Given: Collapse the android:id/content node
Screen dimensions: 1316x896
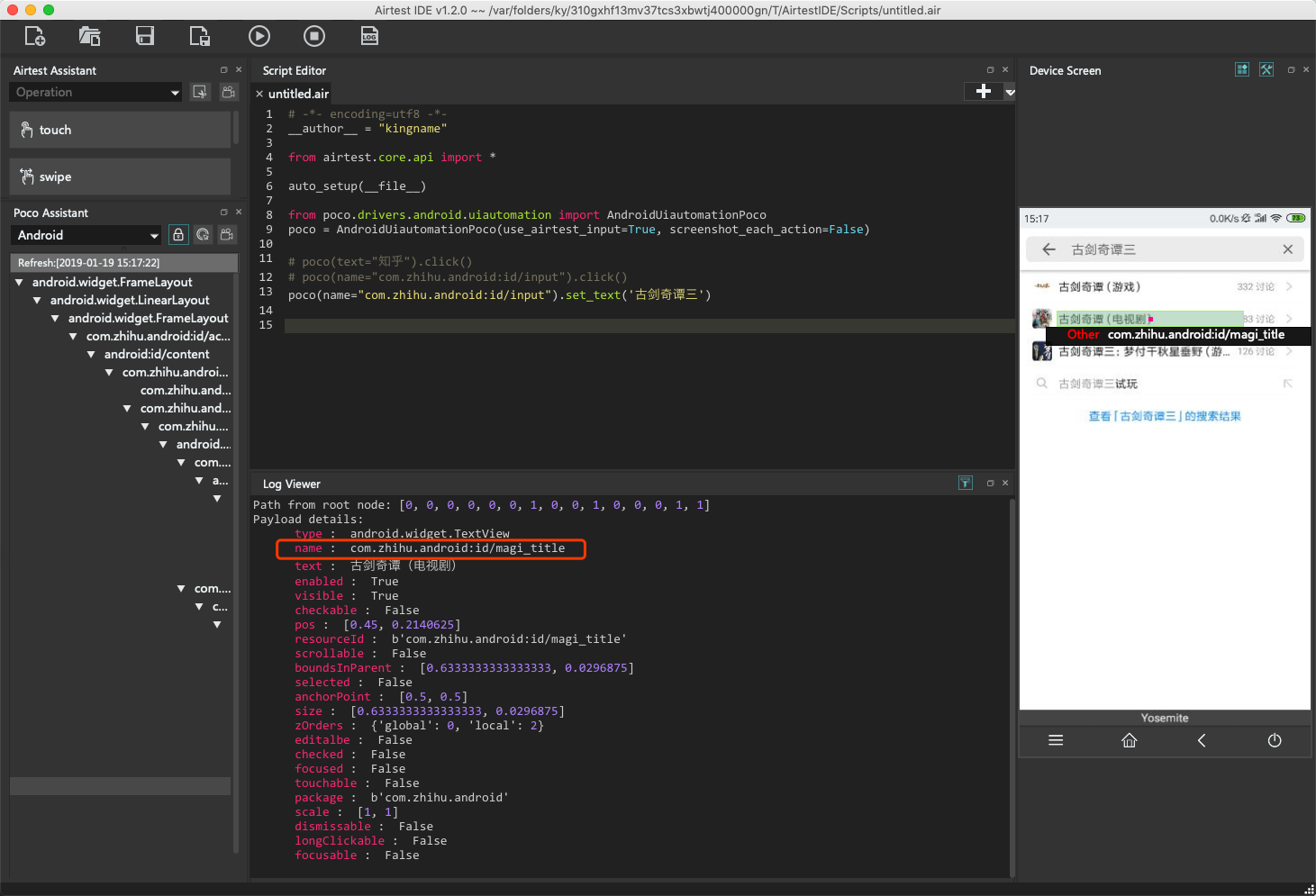Looking at the screenshot, I should pos(92,354).
